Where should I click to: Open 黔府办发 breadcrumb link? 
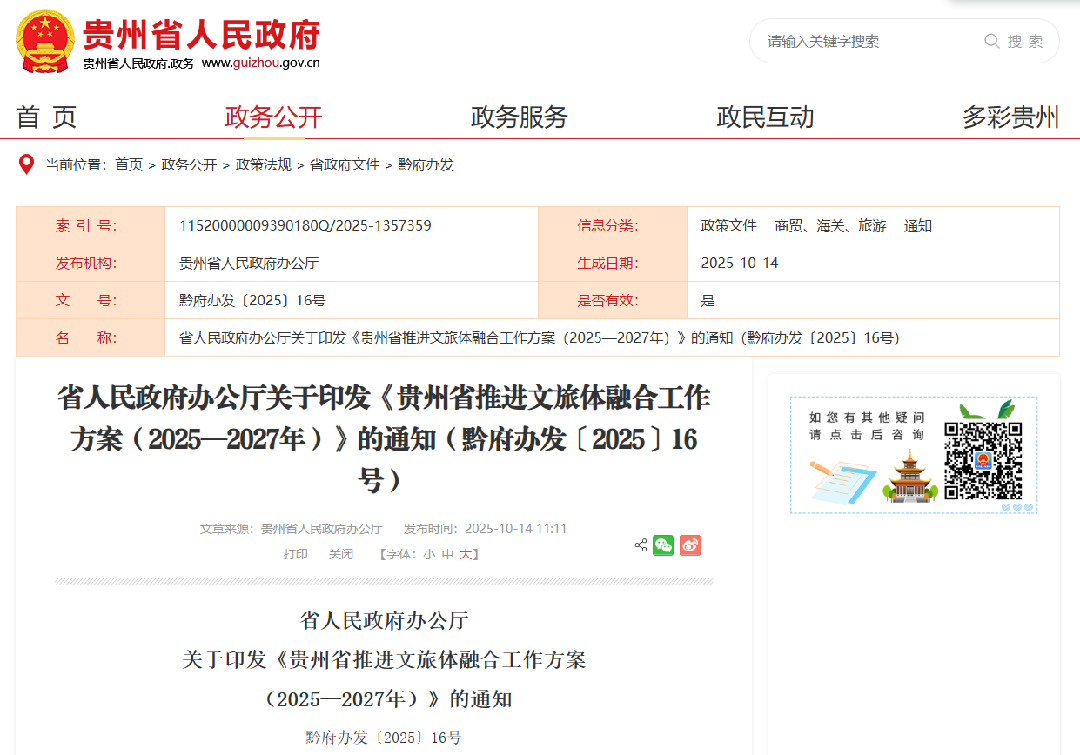428,165
